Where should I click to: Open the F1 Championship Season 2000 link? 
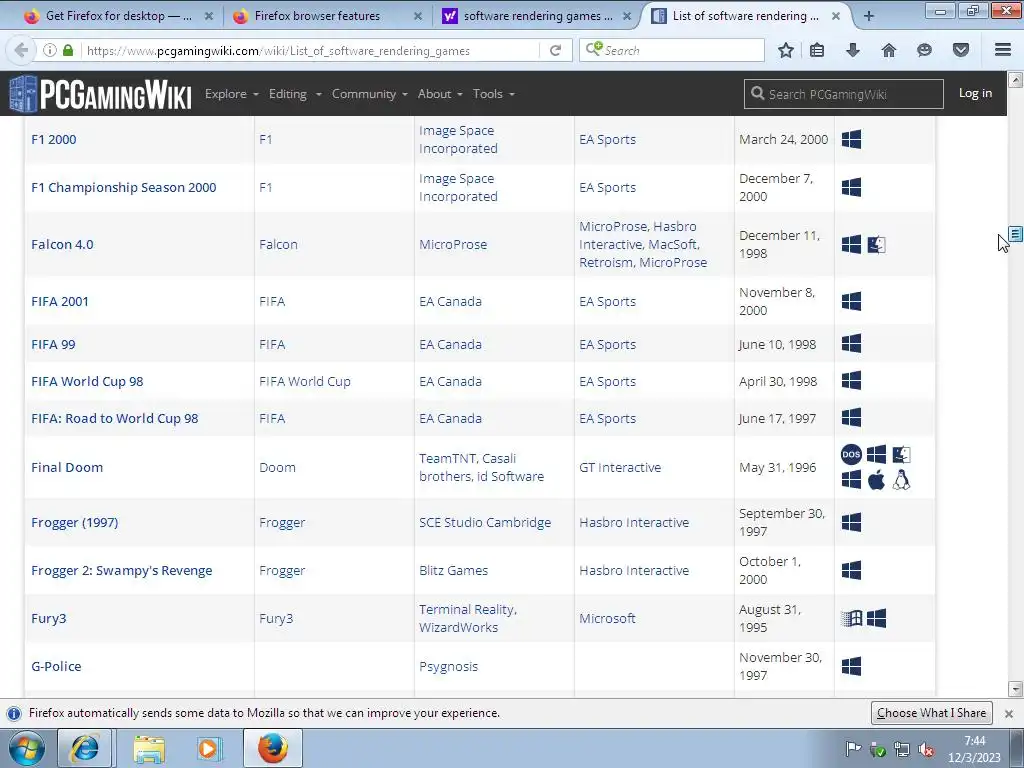(x=123, y=187)
